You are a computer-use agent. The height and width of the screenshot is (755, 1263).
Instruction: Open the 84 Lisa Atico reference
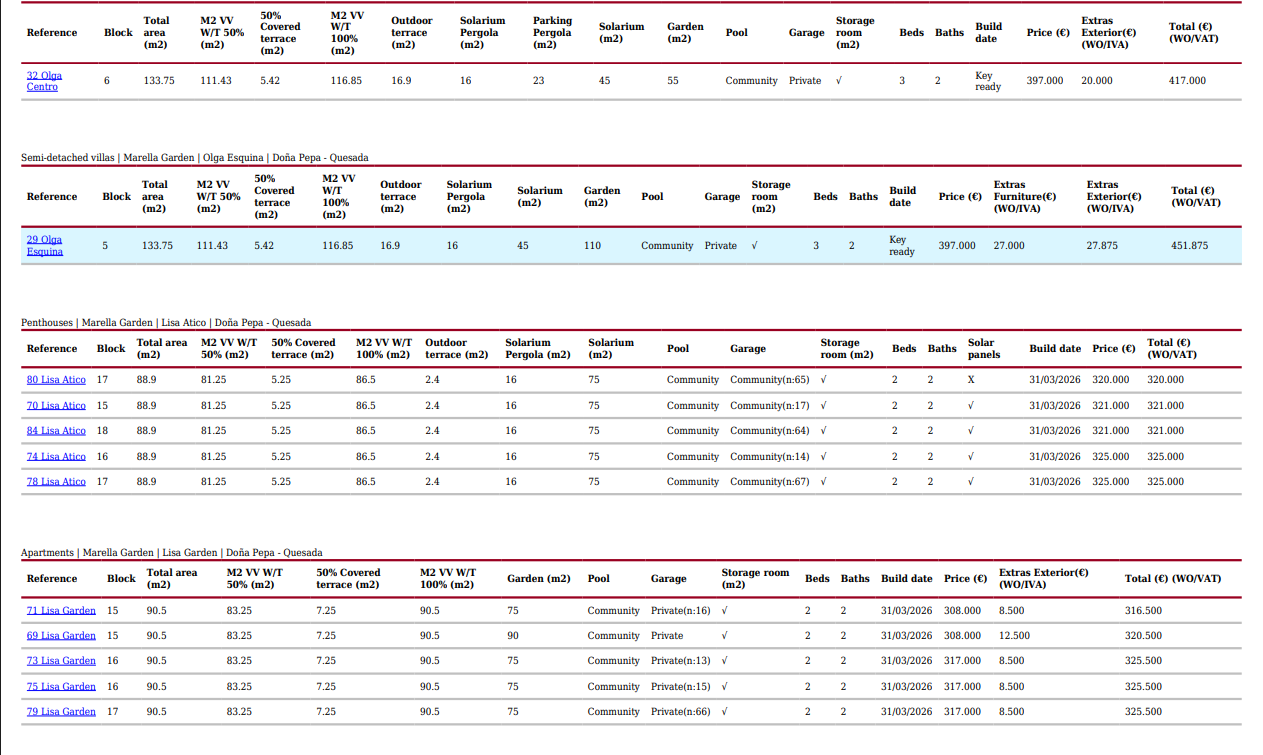(x=56, y=431)
